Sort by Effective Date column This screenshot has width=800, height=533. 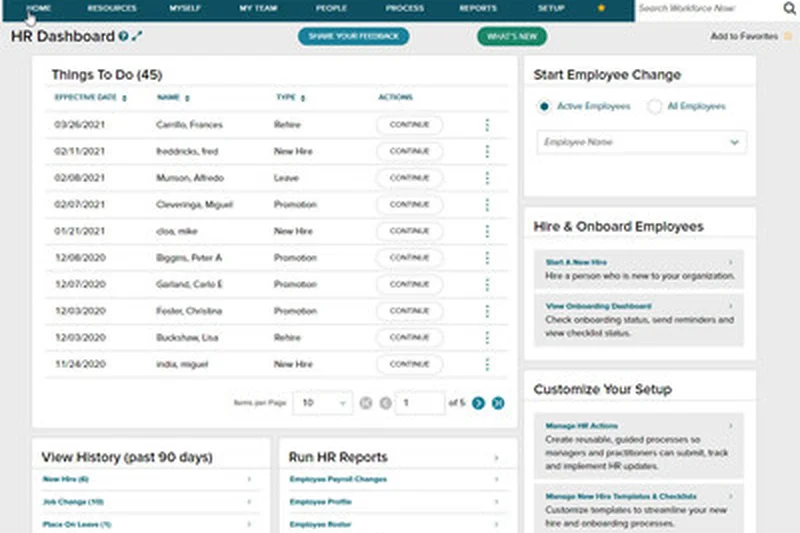click(x=90, y=98)
